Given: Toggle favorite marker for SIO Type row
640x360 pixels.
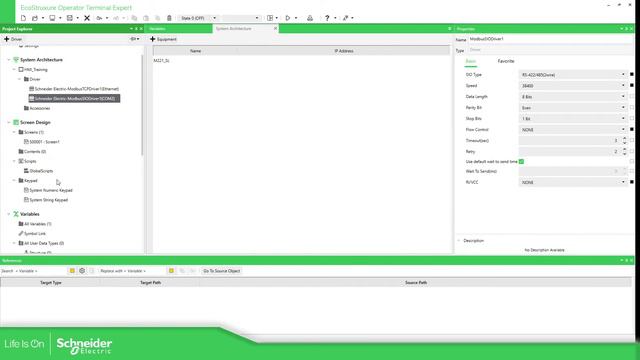Looking at the screenshot, I should [x=632, y=74].
